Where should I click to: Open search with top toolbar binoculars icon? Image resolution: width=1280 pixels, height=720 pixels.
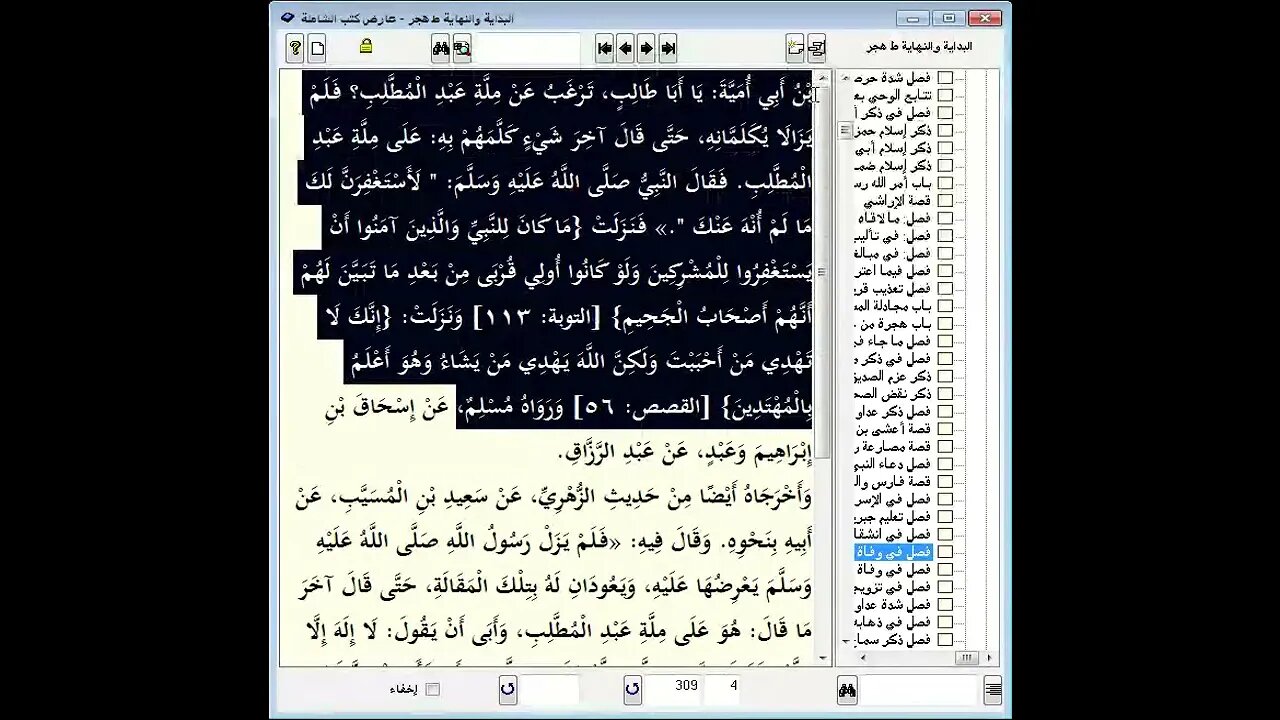pos(440,47)
